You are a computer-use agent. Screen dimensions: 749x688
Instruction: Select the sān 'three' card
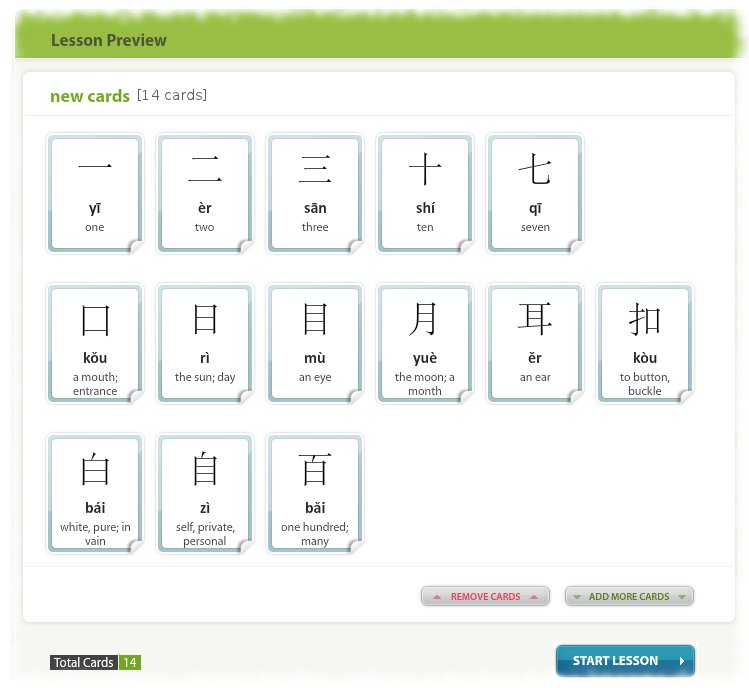pyautogui.click(x=315, y=194)
